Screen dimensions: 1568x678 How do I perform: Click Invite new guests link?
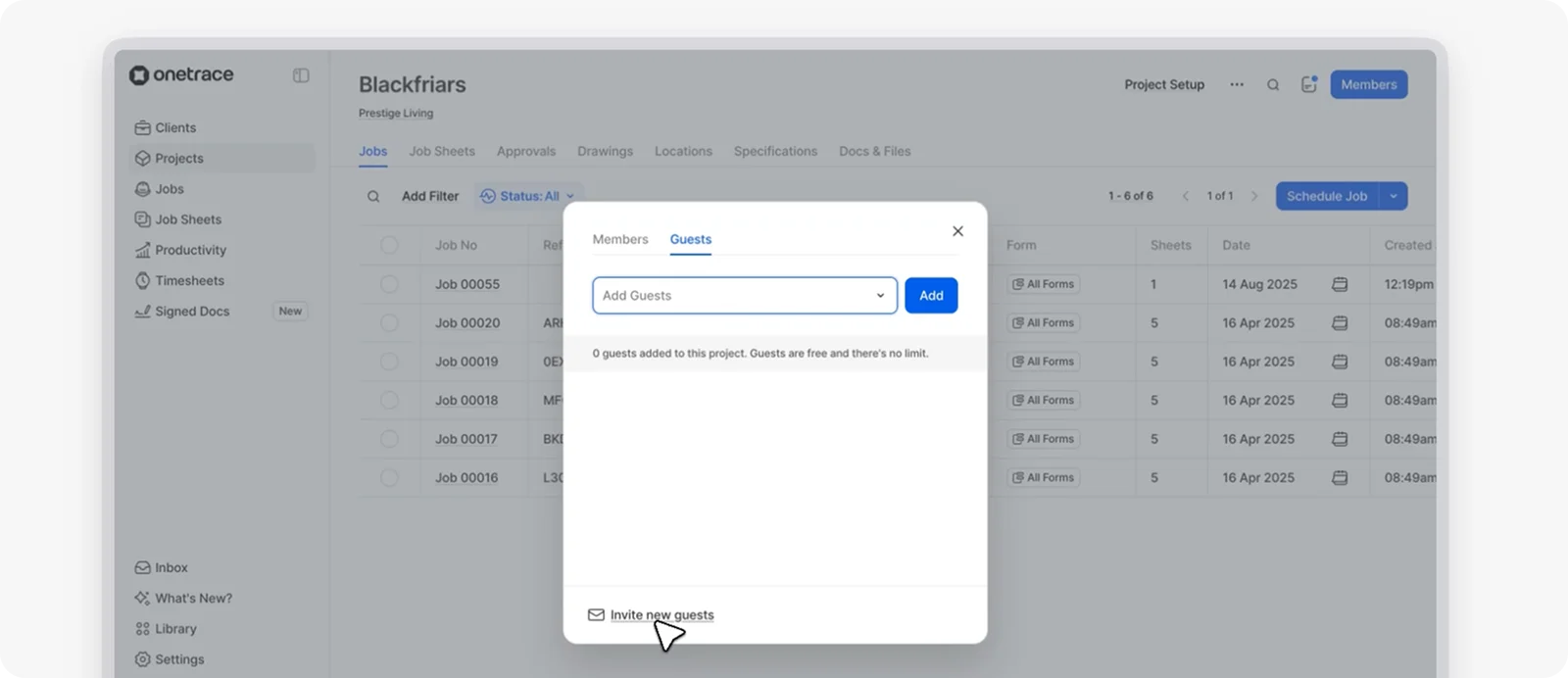661,615
